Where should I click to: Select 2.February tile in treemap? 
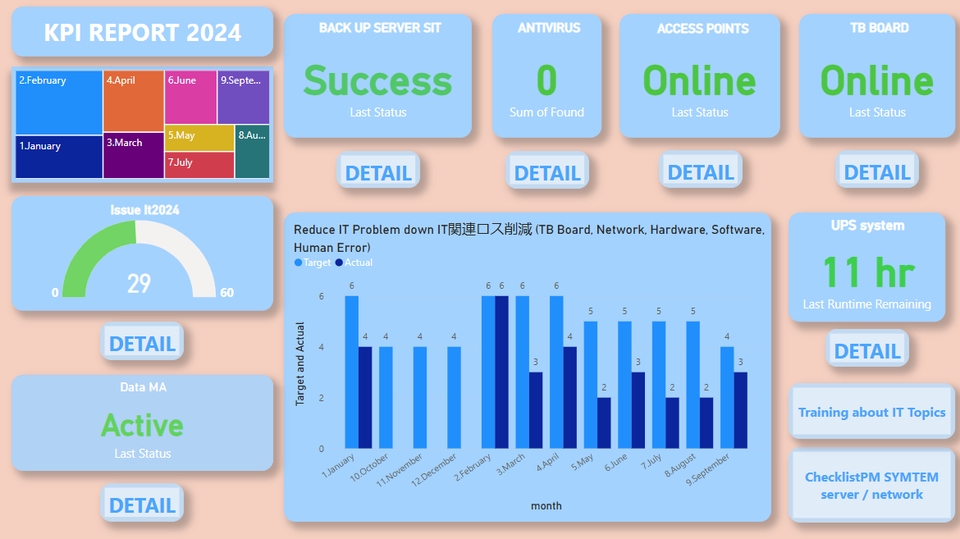tap(59, 102)
